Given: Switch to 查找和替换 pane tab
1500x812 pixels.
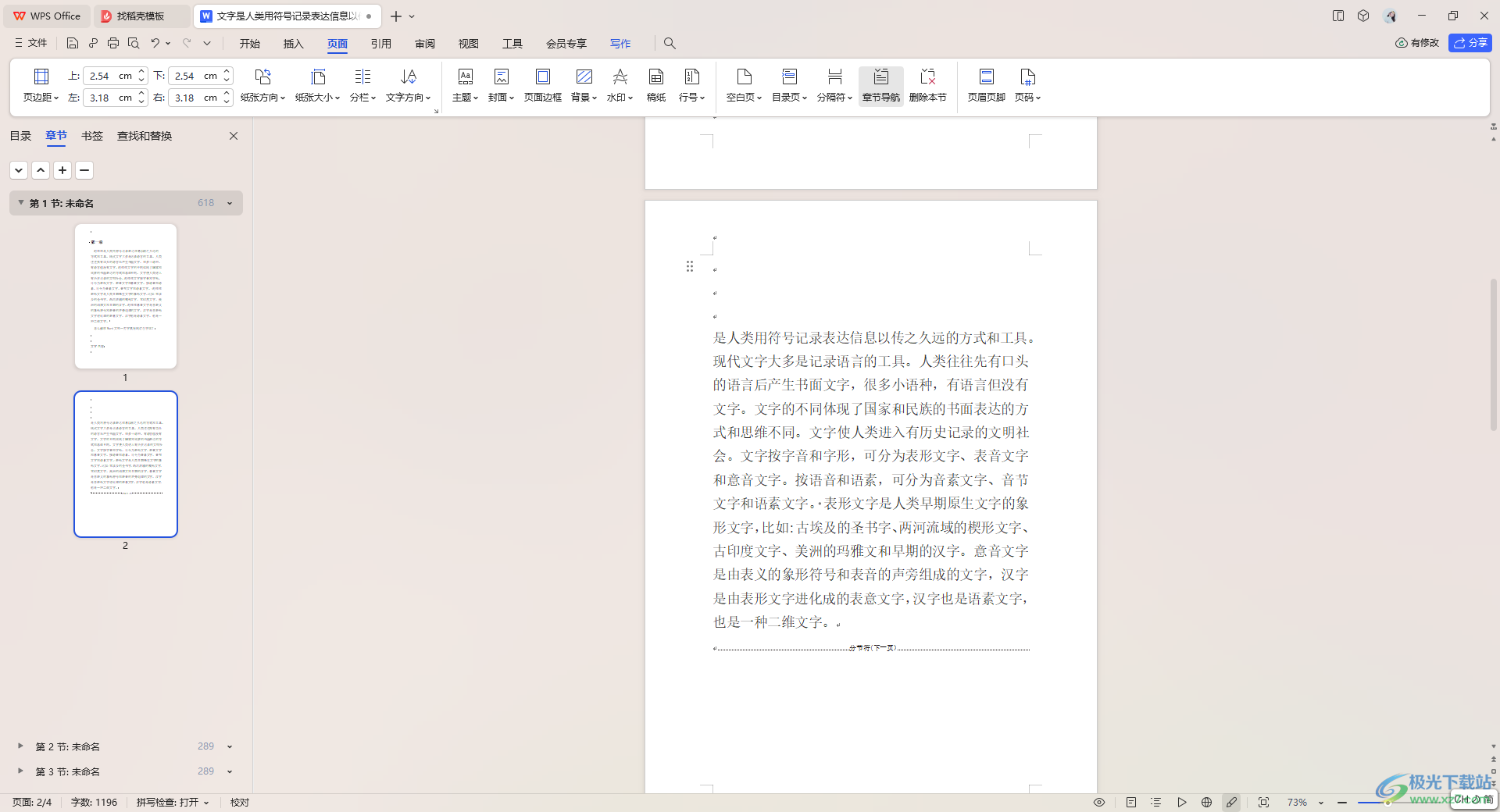Looking at the screenshot, I should (145, 136).
